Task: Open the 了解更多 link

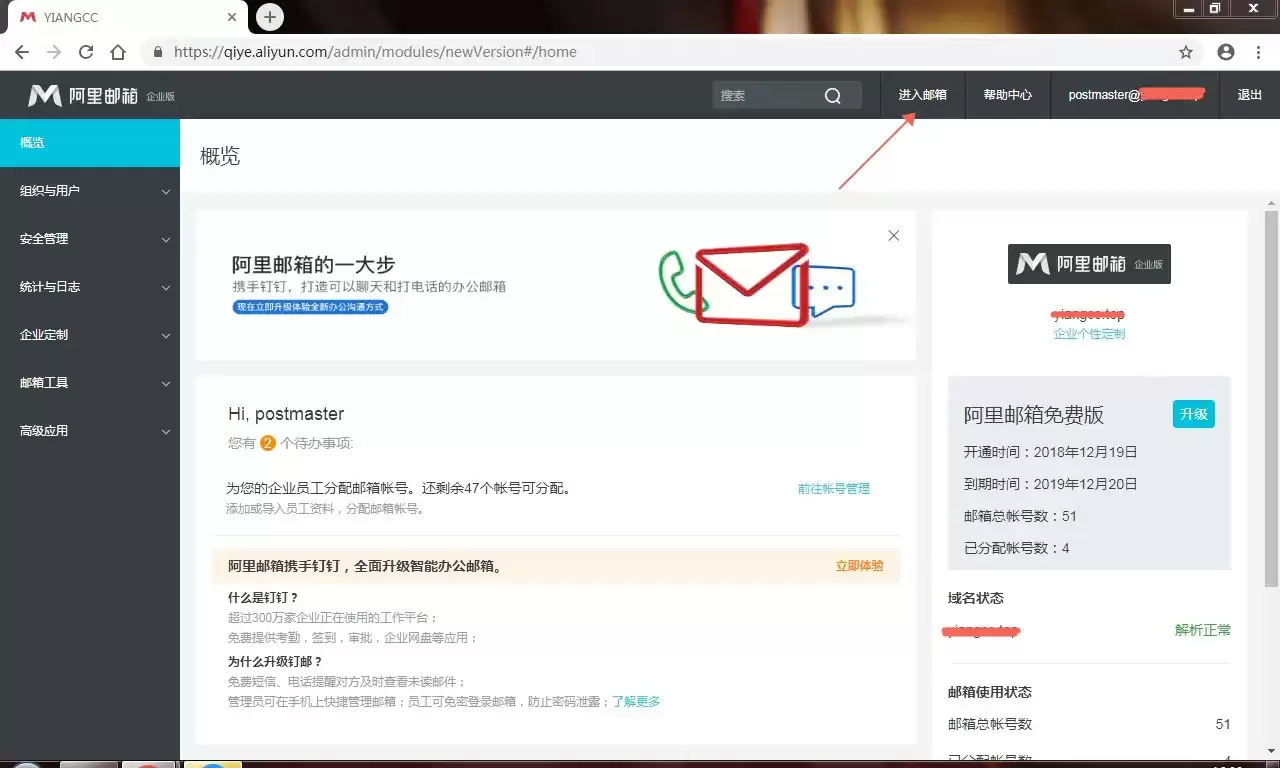Action: (636, 702)
